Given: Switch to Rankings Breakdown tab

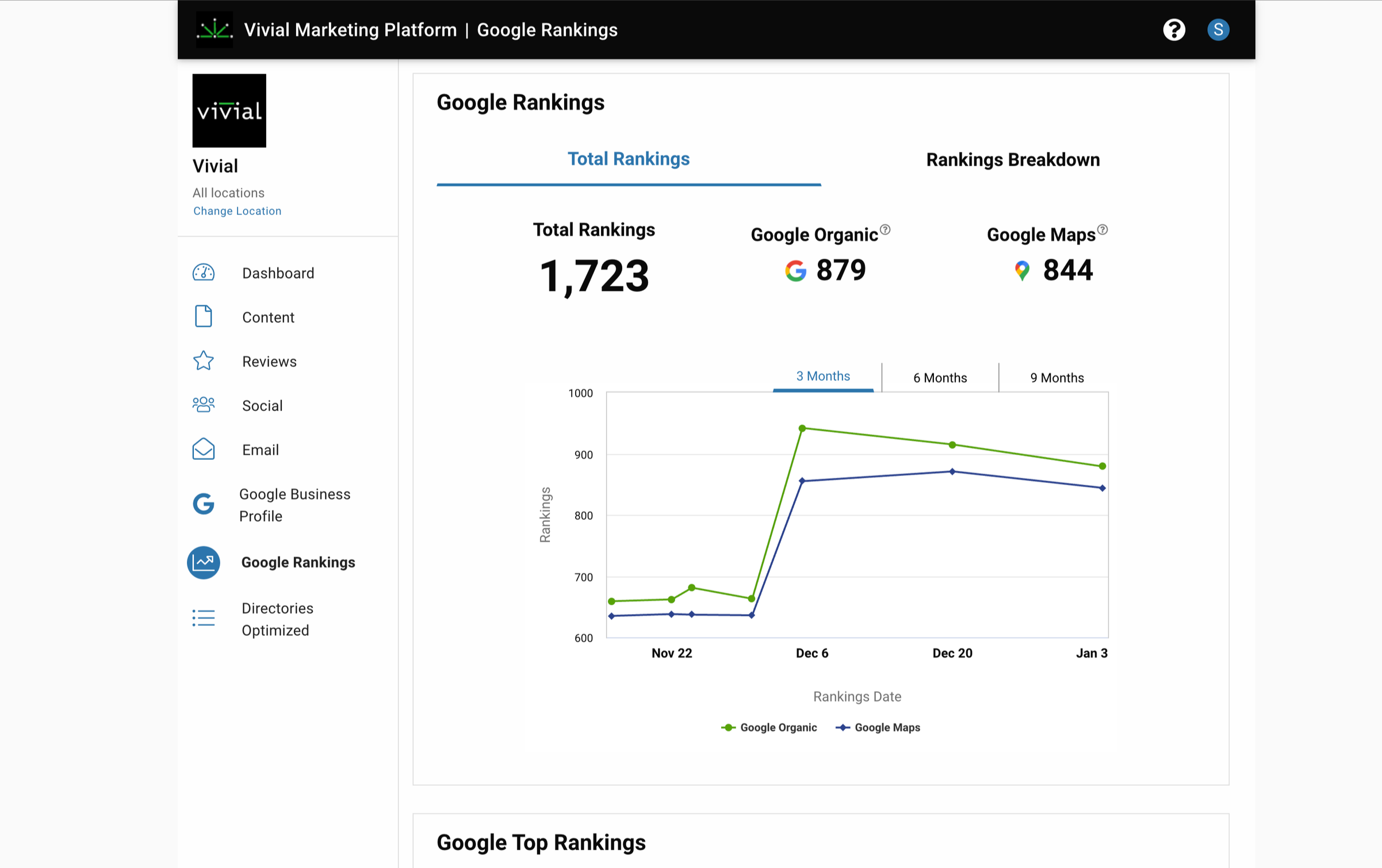Looking at the screenshot, I should click(1012, 160).
